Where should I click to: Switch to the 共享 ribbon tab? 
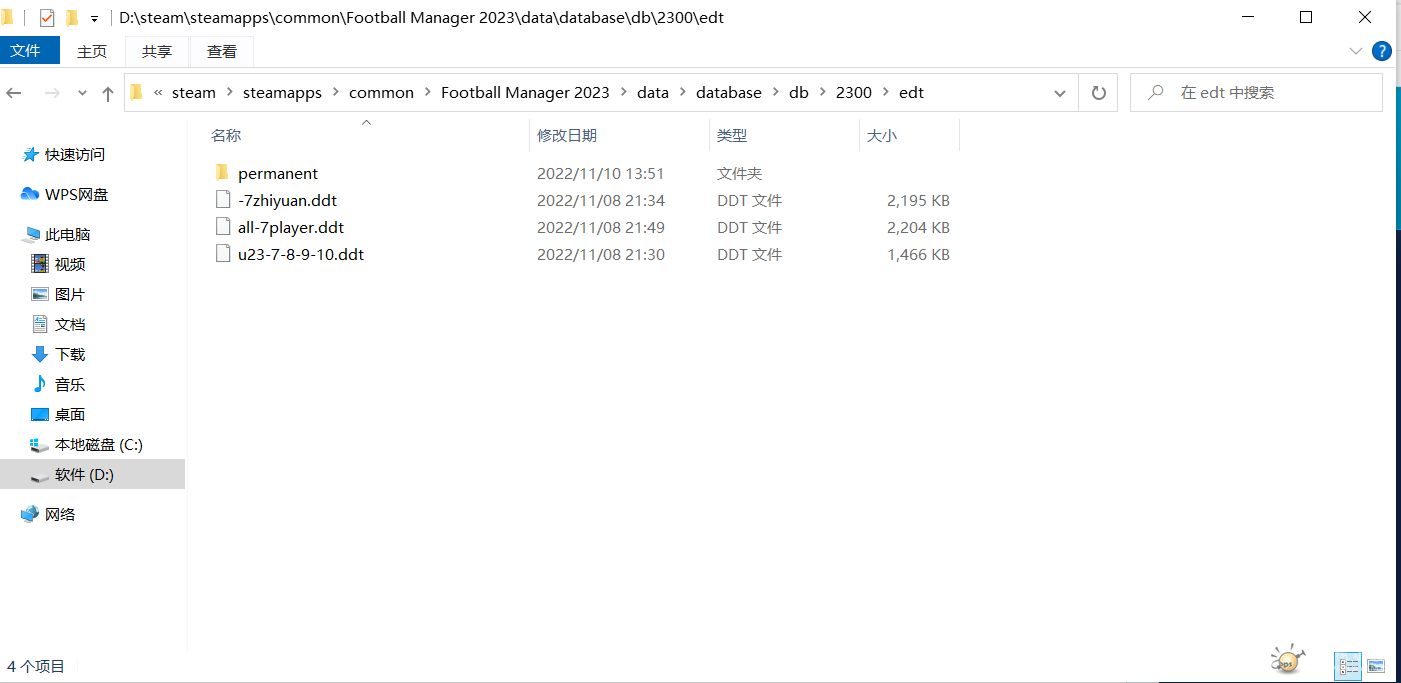(x=157, y=51)
